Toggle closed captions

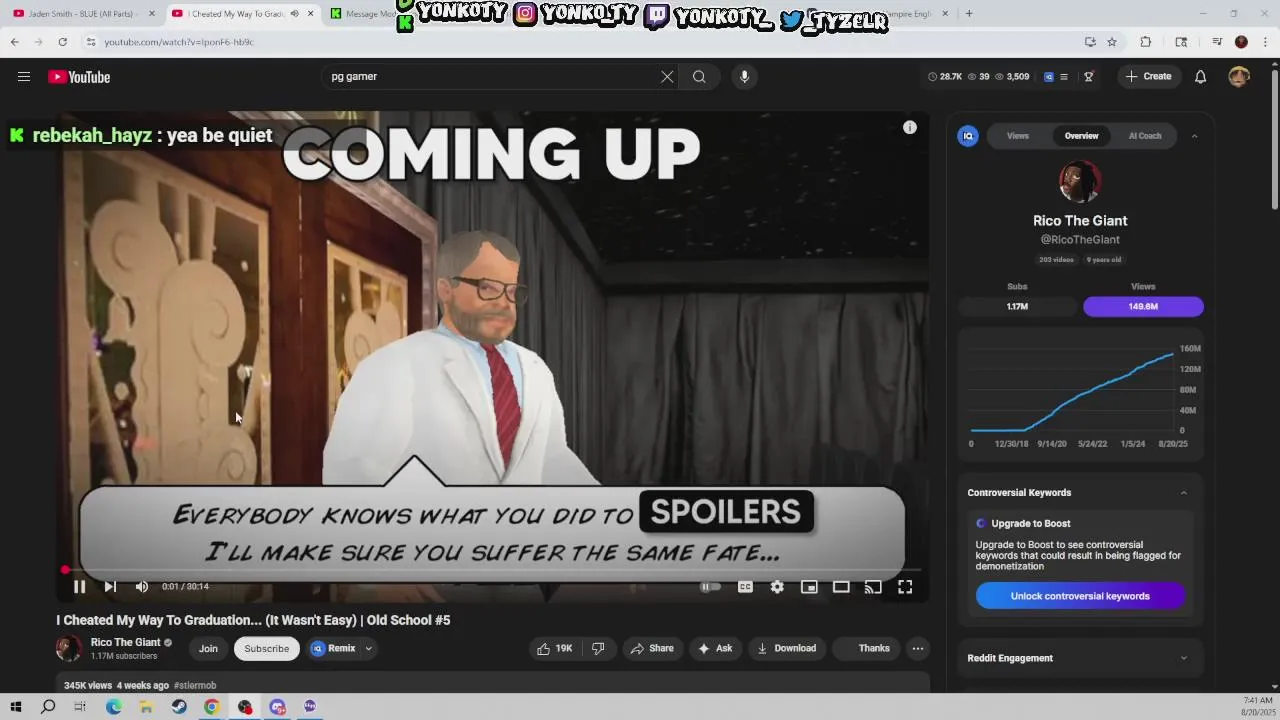pos(745,587)
